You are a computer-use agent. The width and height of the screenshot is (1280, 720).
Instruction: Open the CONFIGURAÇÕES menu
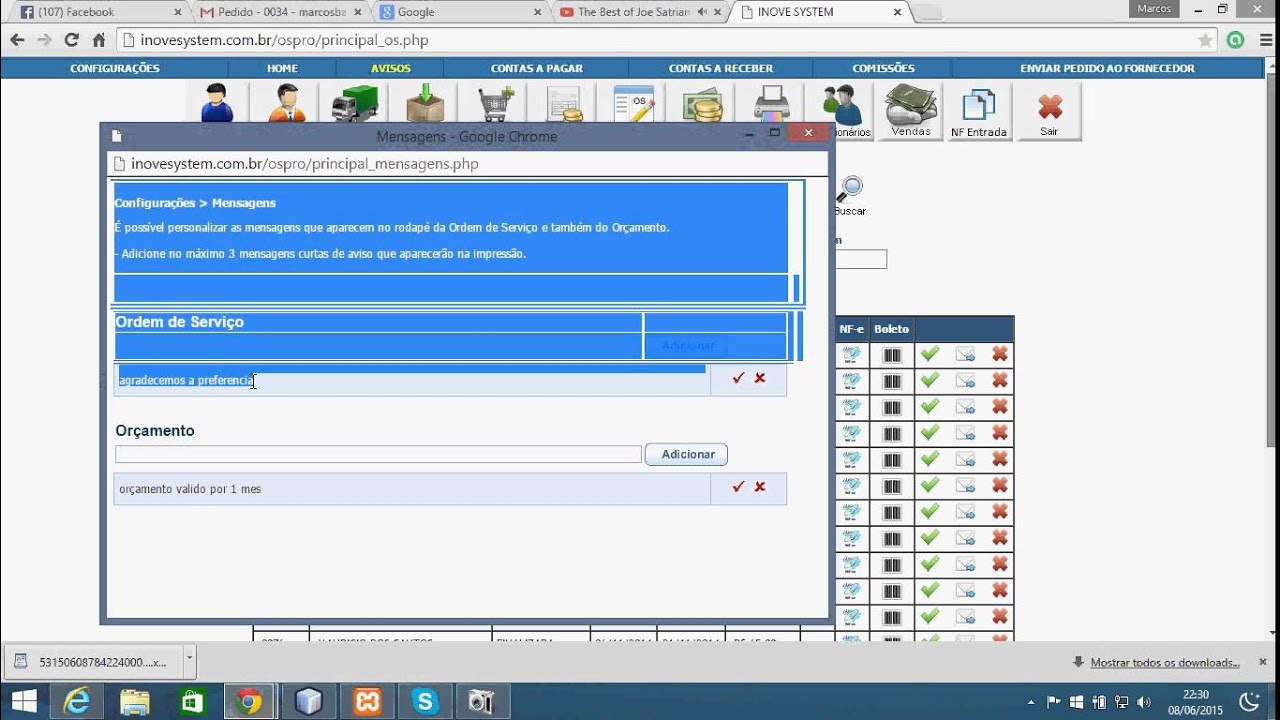point(115,68)
